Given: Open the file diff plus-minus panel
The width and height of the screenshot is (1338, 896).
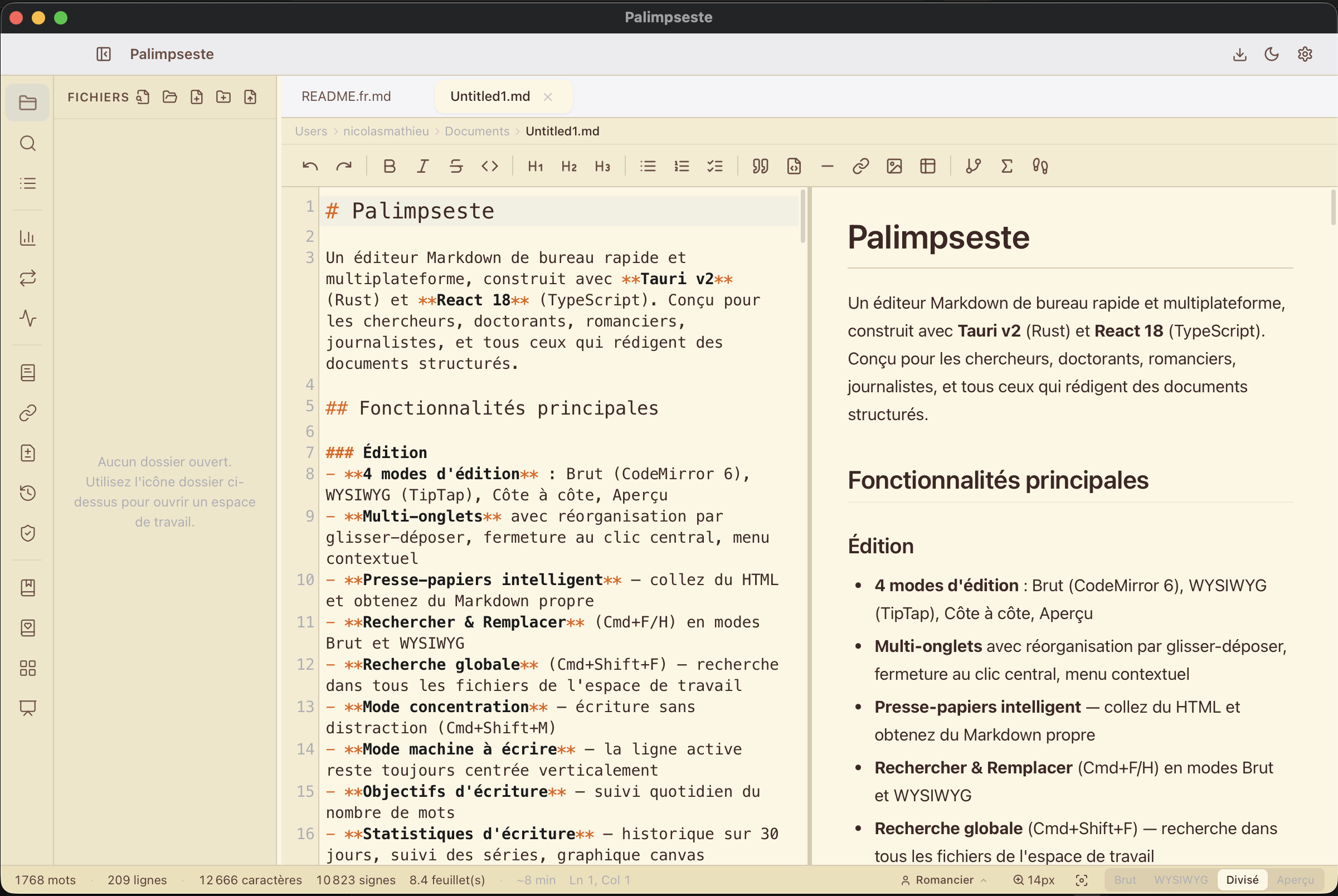Looking at the screenshot, I should pyautogui.click(x=27, y=452).
